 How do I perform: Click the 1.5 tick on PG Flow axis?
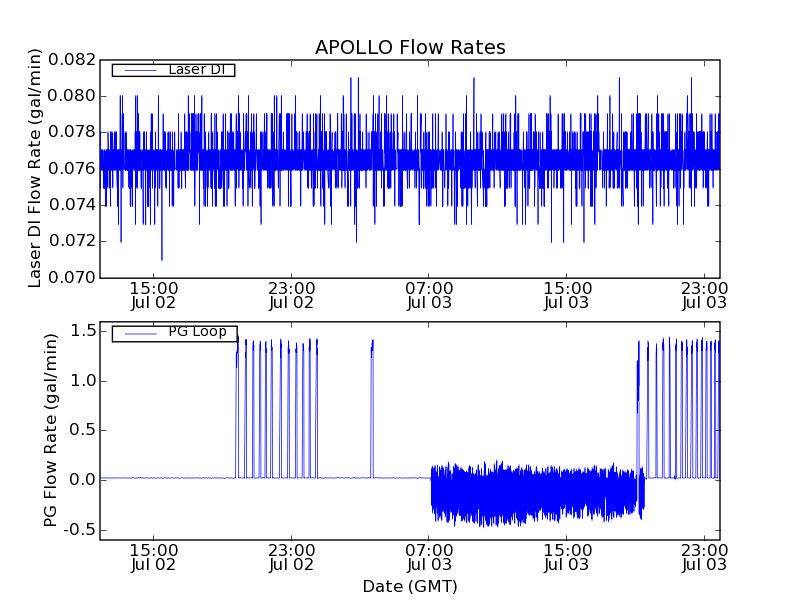pyautogui.click(x=83, y=331)
